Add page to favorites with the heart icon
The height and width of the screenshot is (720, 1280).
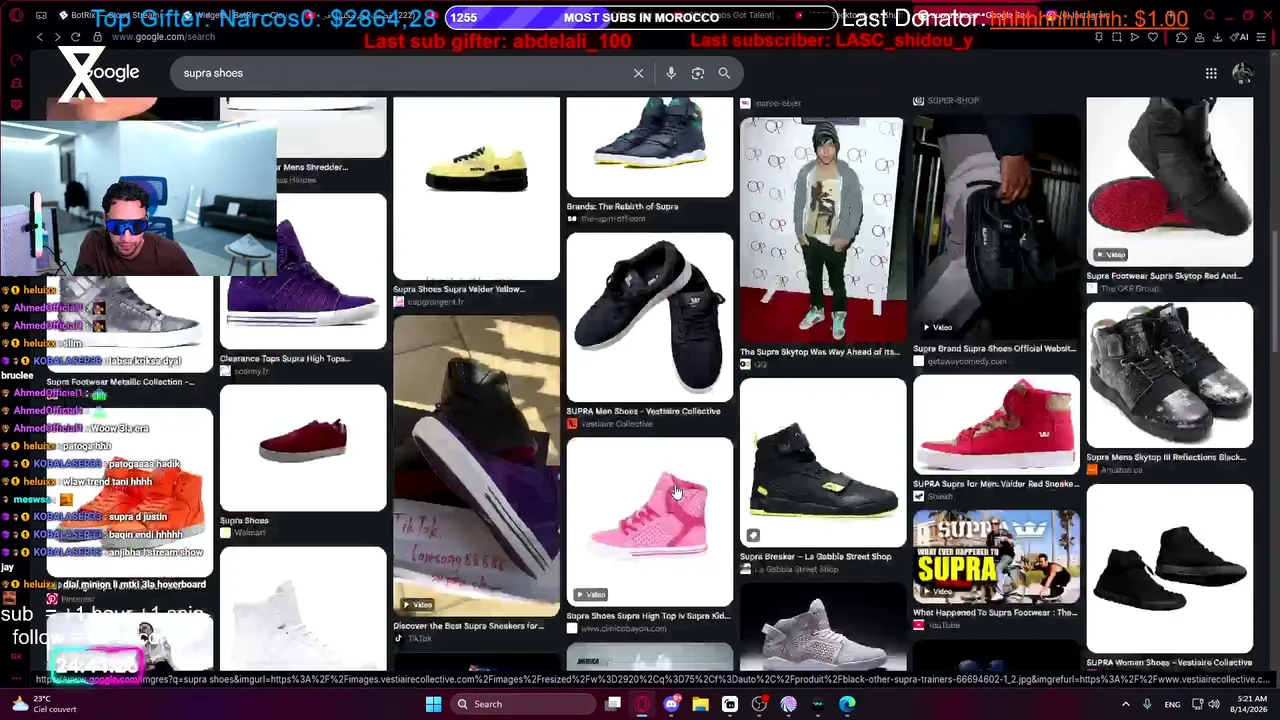coord(1153,37)
